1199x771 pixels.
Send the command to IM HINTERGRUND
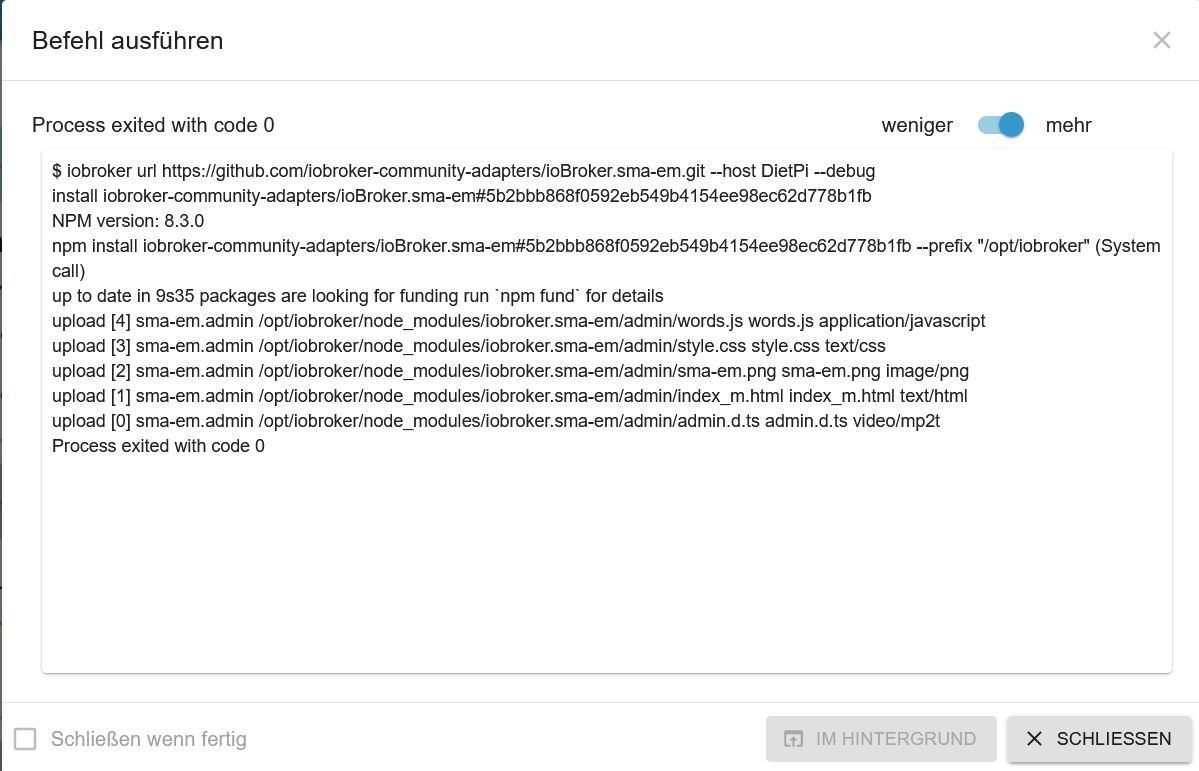(881, 739)
